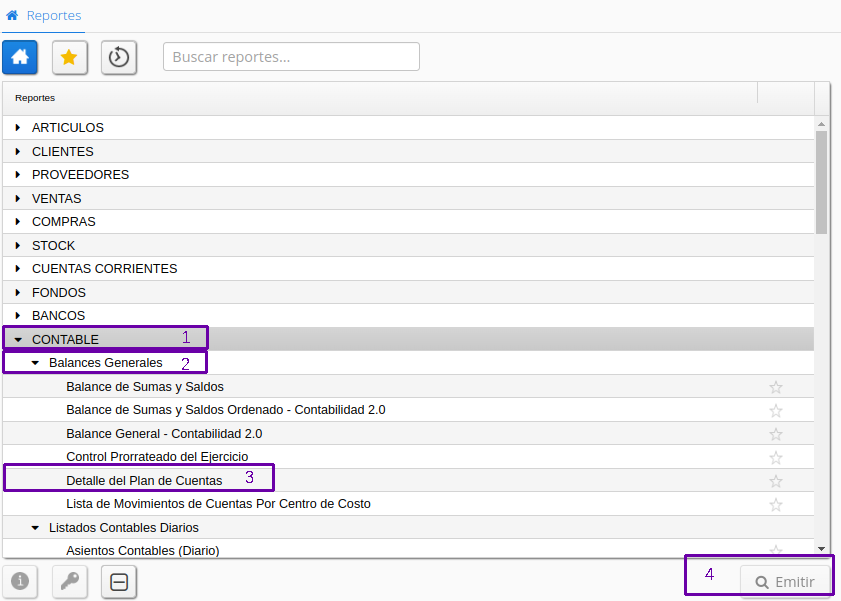Click the Reportes column header
841x601 pixels.
tap(380, 98)
